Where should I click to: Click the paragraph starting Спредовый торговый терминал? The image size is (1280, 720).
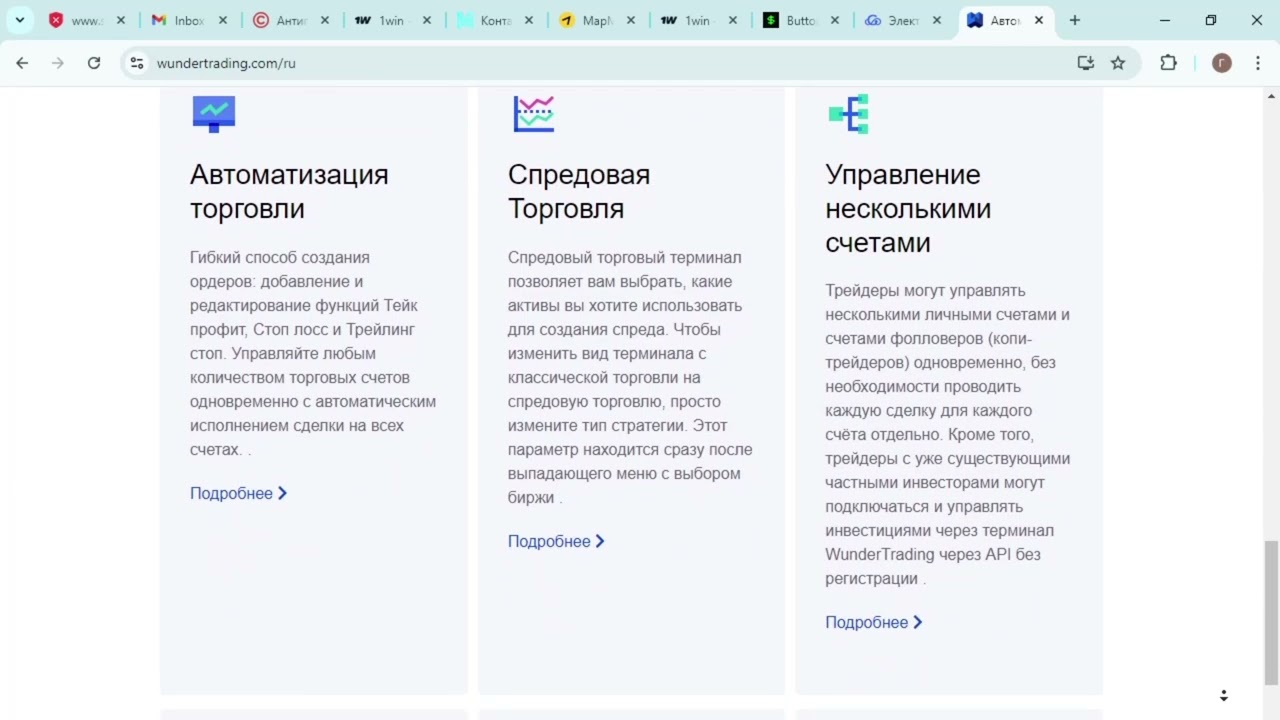[x=630, y=377]
